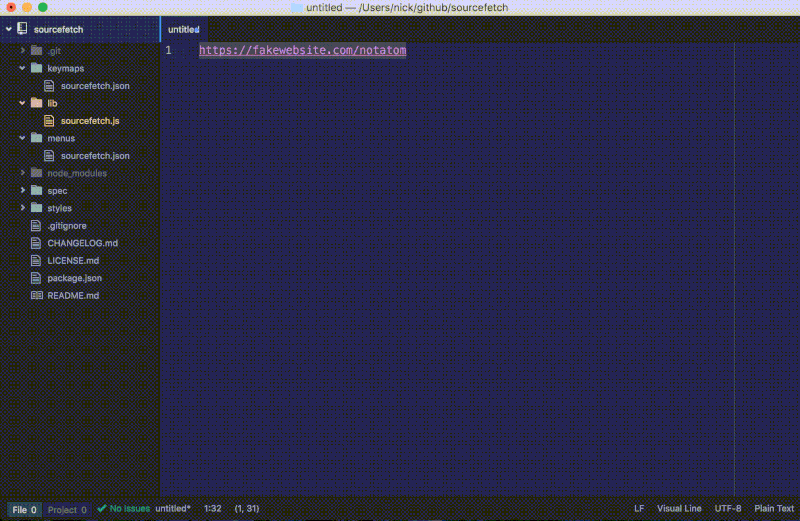Click the folder icon next to spec
Screen dimensions: 800x521
[37, 190]
